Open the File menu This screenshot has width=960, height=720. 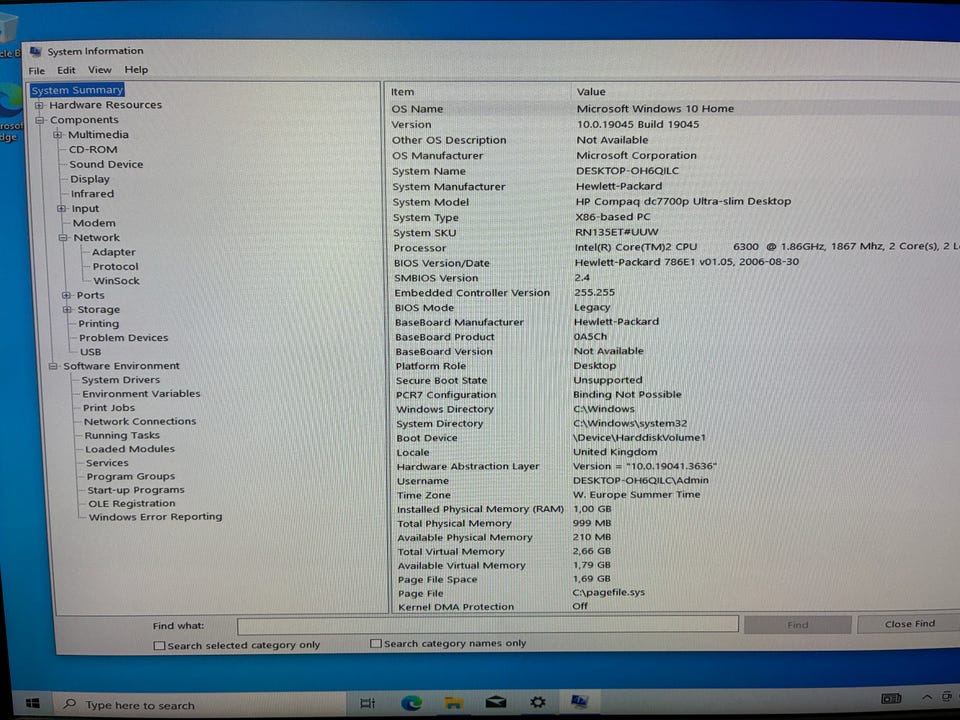pos(37,70)
